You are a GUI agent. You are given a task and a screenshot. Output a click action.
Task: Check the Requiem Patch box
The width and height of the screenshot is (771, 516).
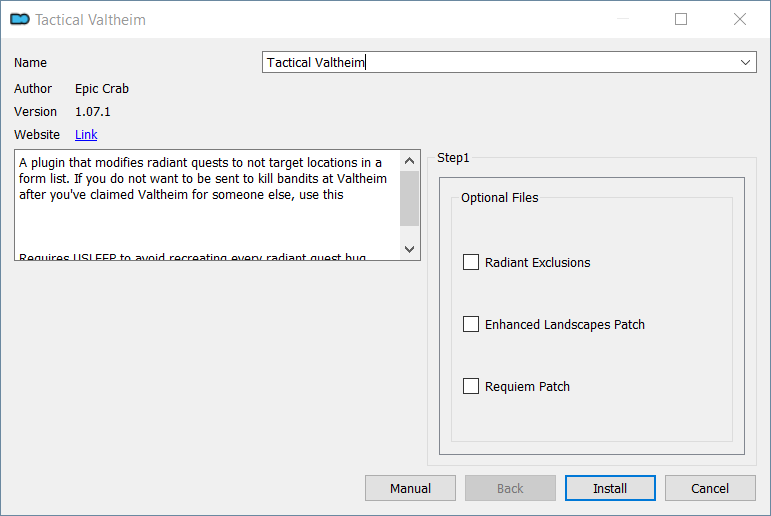click(471, 386)
